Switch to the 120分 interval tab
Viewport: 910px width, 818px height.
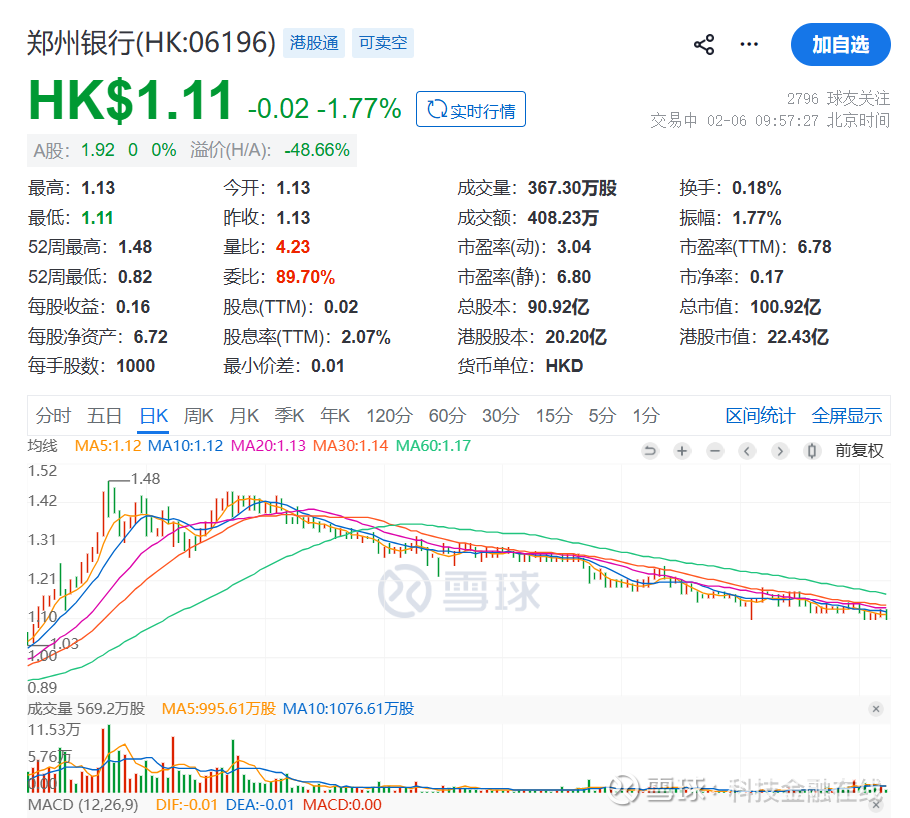389,416
